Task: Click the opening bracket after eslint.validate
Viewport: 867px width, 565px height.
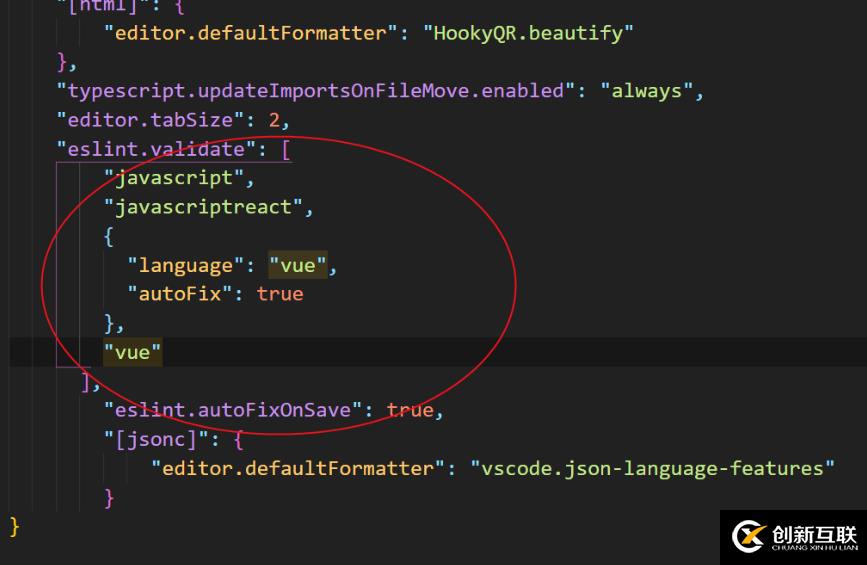Action: pos(286,149)
